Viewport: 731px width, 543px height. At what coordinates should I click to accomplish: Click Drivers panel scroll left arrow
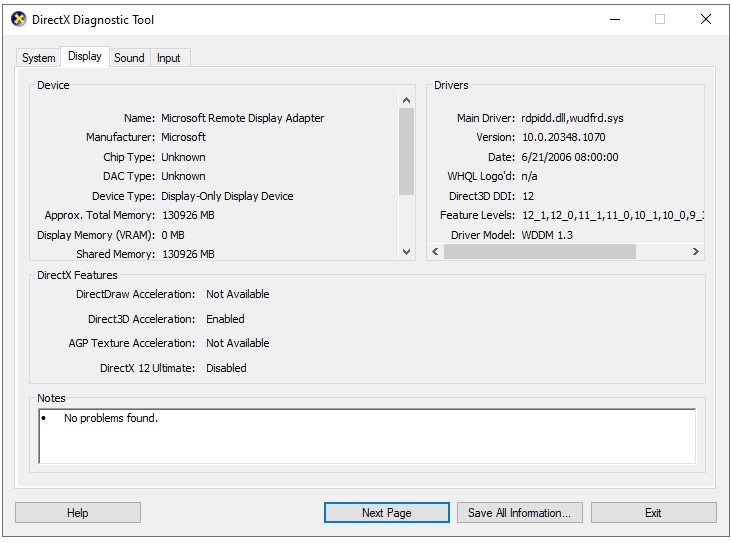[x=435, y=252]
